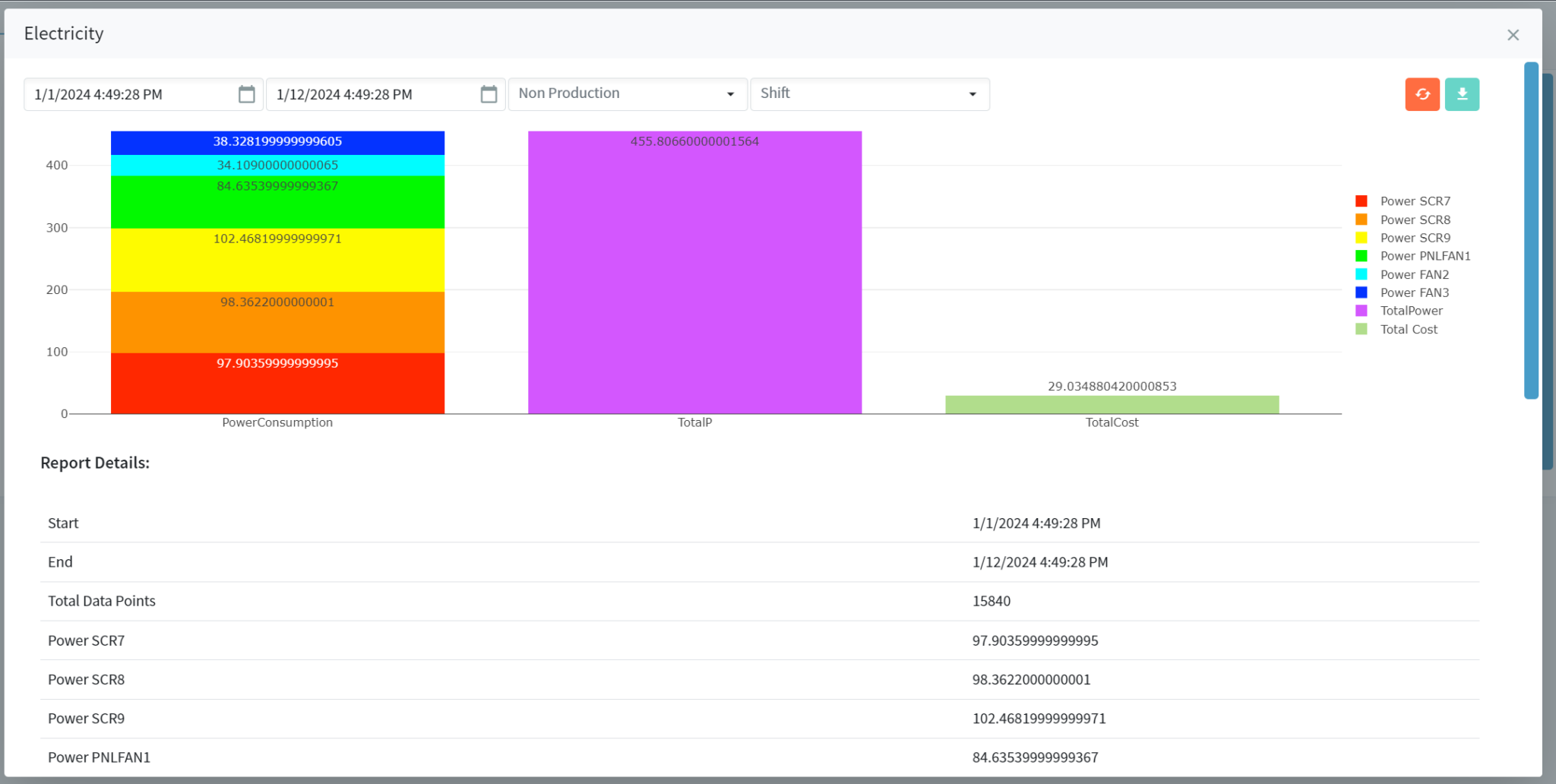The height and width of the screenshot is (784, 1556).
Task: Click the red Power SCR7 legend marker
Action: pyautogui.click(x=1362, y=201)
